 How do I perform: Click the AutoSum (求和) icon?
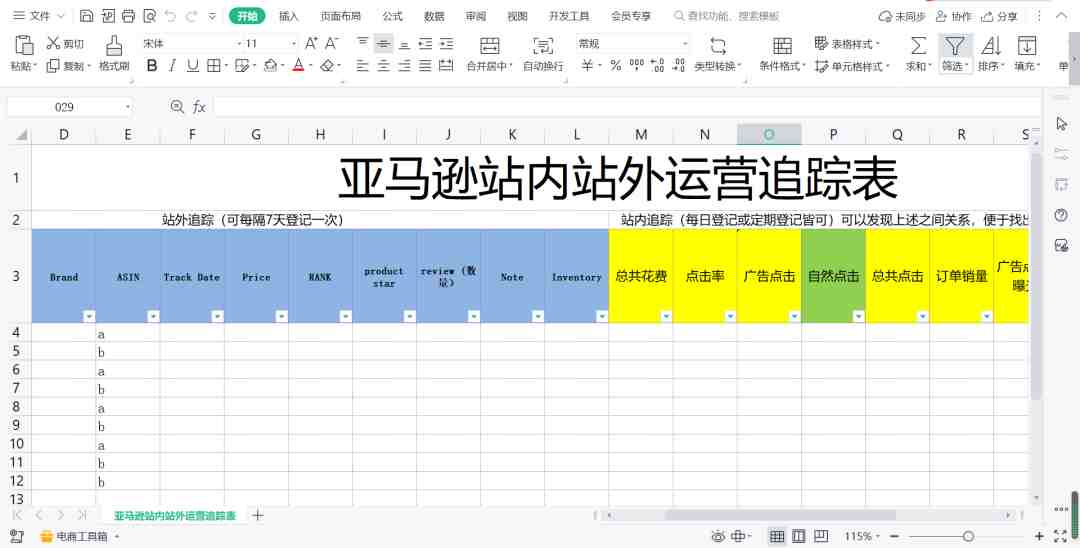[918, 45]
